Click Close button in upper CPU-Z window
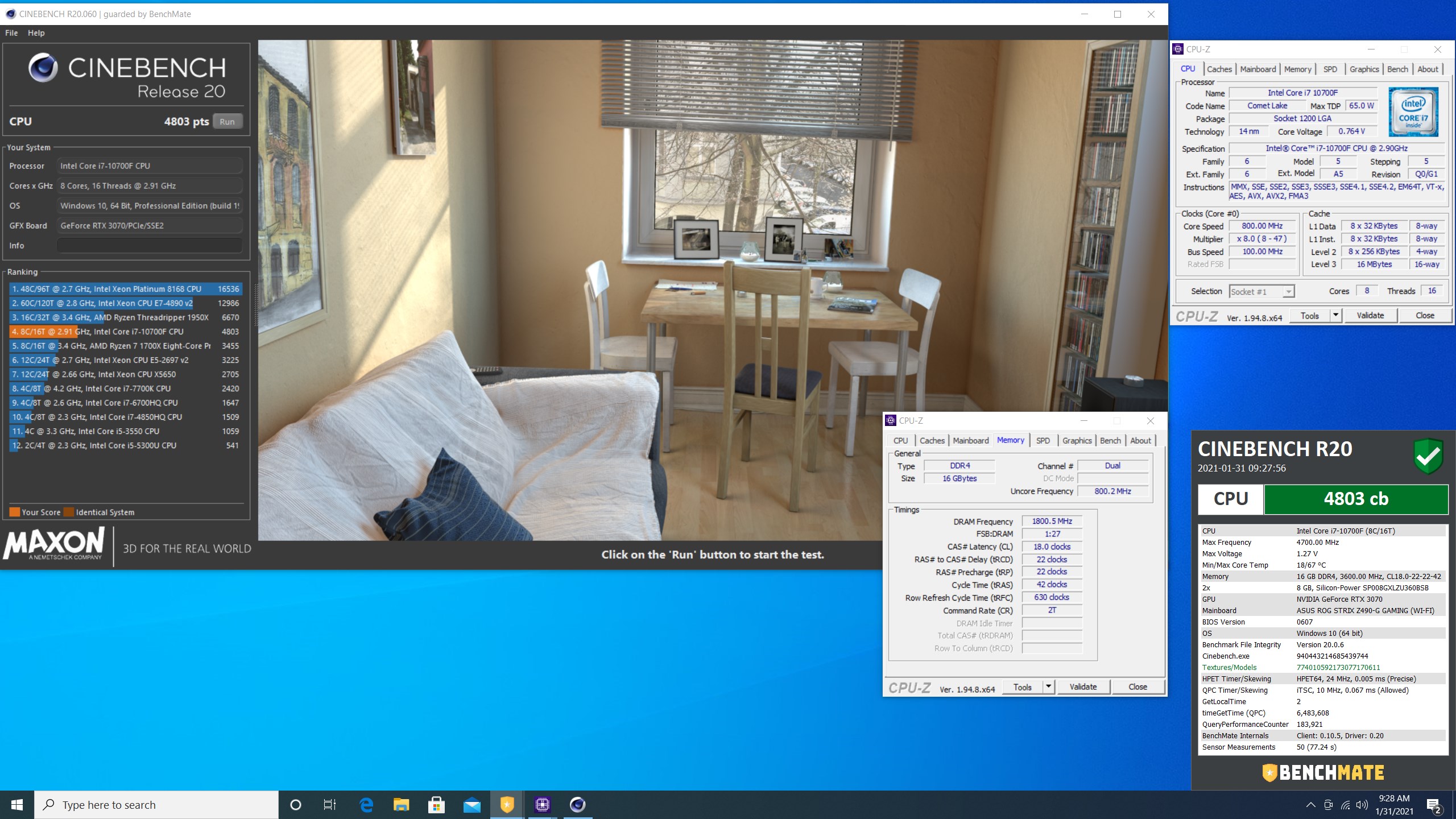The width and height of the screenshot is (1456, 819). coord(1425,316)
